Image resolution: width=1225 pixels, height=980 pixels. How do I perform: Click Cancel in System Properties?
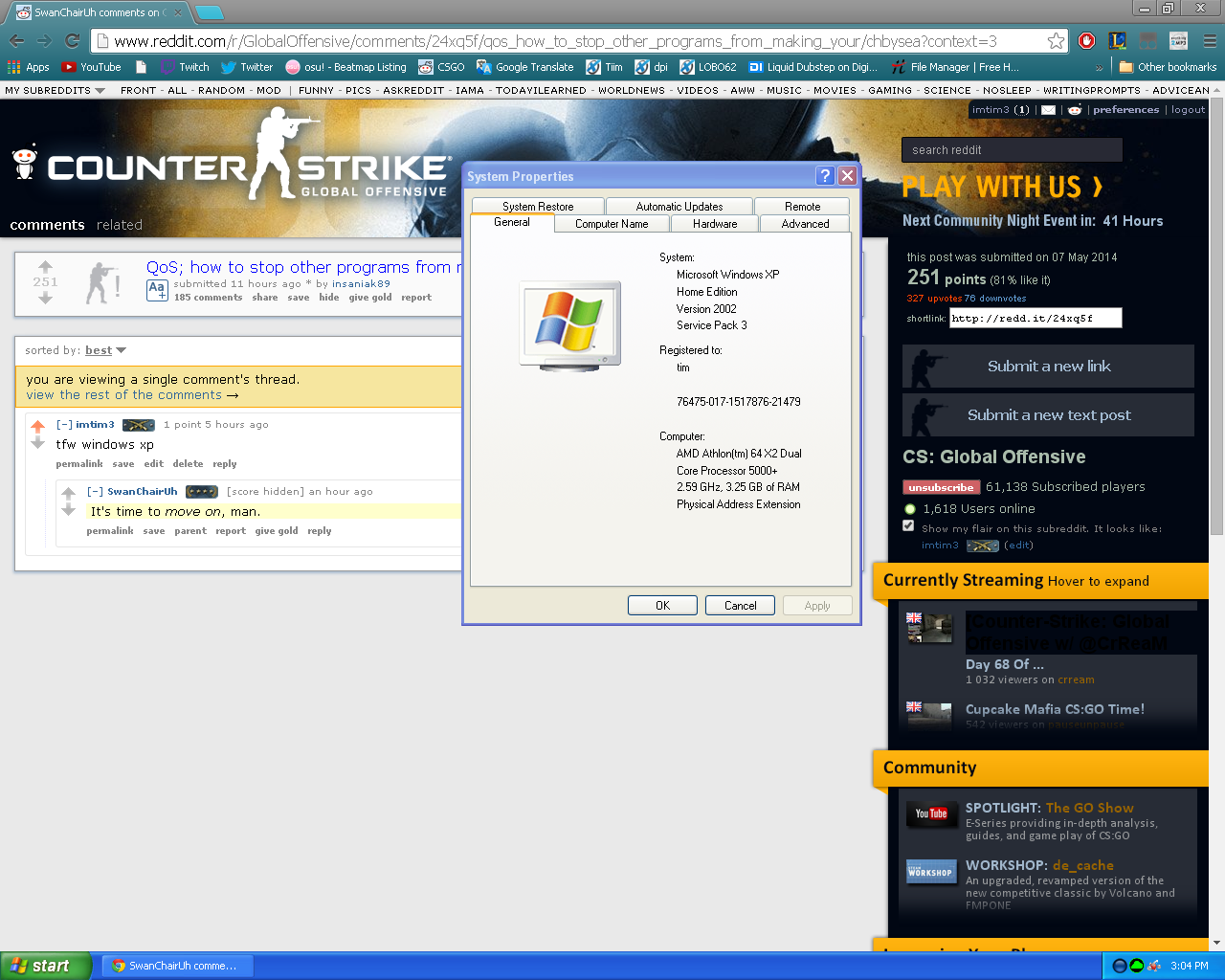[x=740, y=605]
